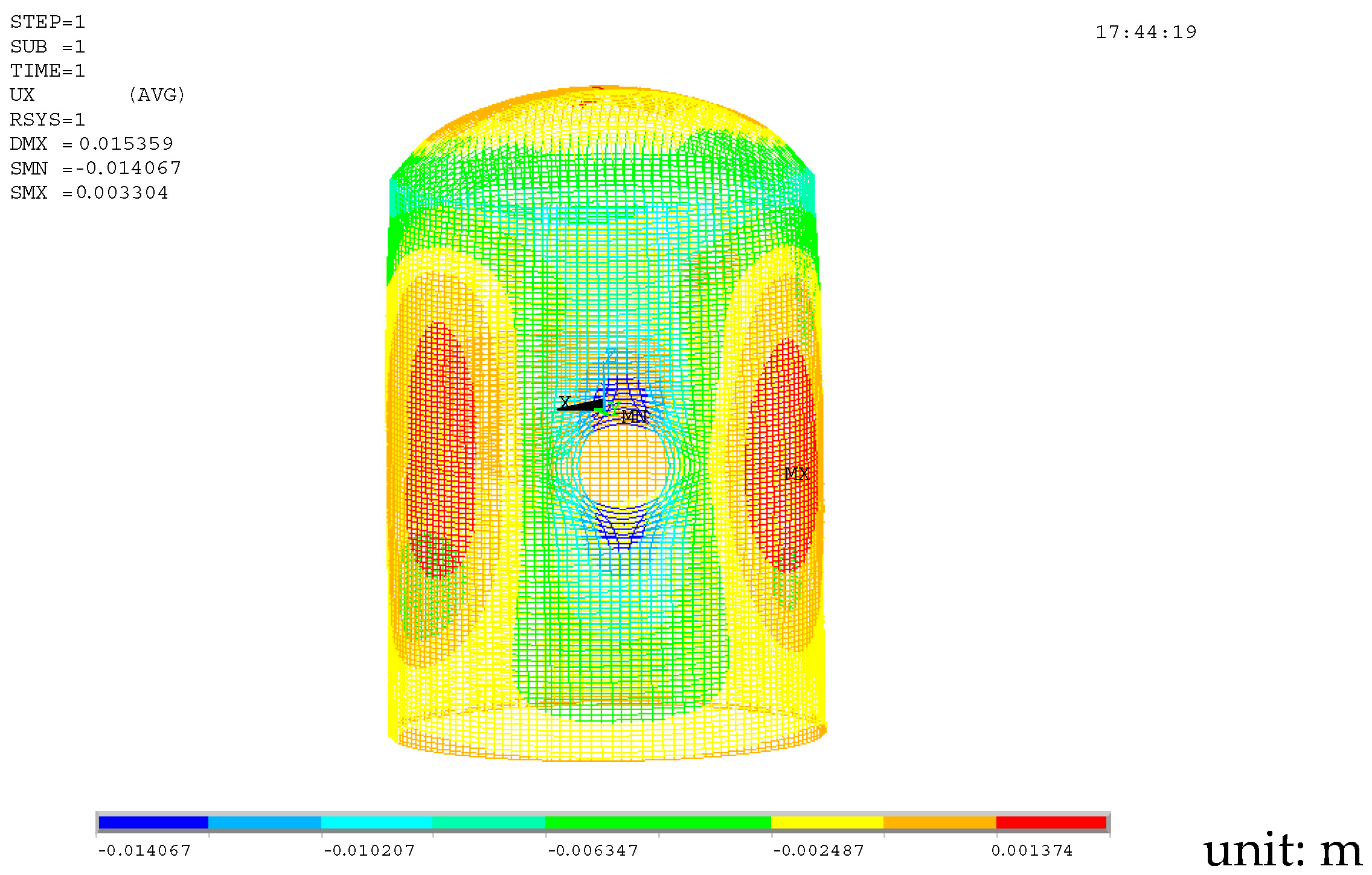This screenshot has width=1372, height=875.
Task: Select the yellow segment of the contour legend
Action: coord(827,822)
